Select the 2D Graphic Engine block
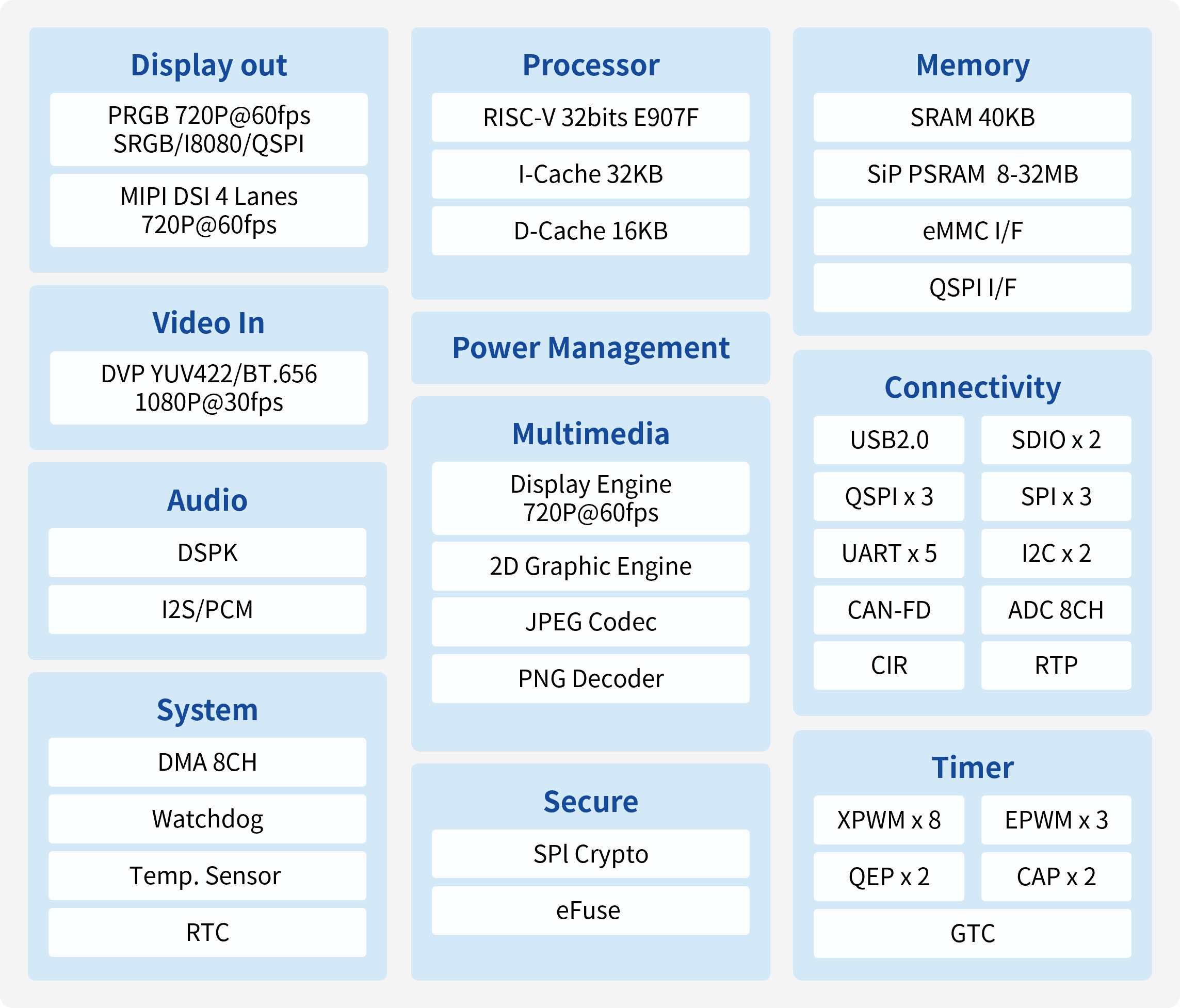Screen dimensions: 1180x1008 [x=590, y=566]
